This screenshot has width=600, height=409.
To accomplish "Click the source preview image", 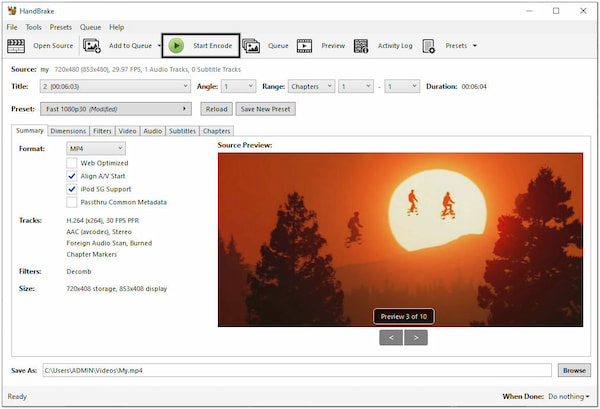I will pos(400,240).
